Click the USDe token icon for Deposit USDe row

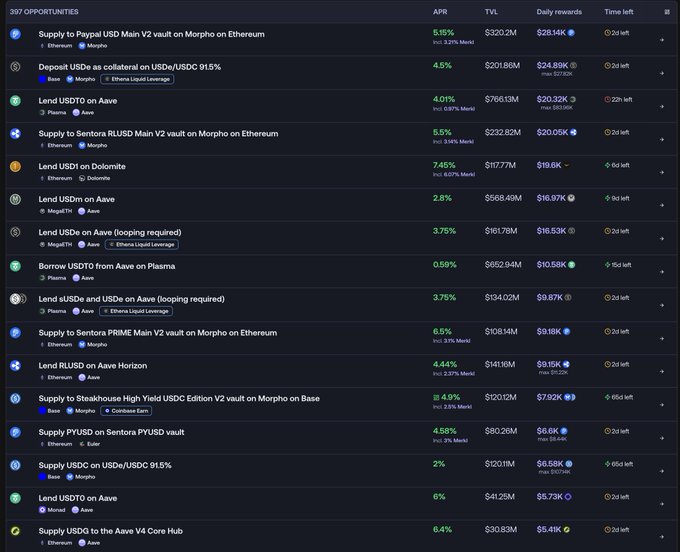16,67
